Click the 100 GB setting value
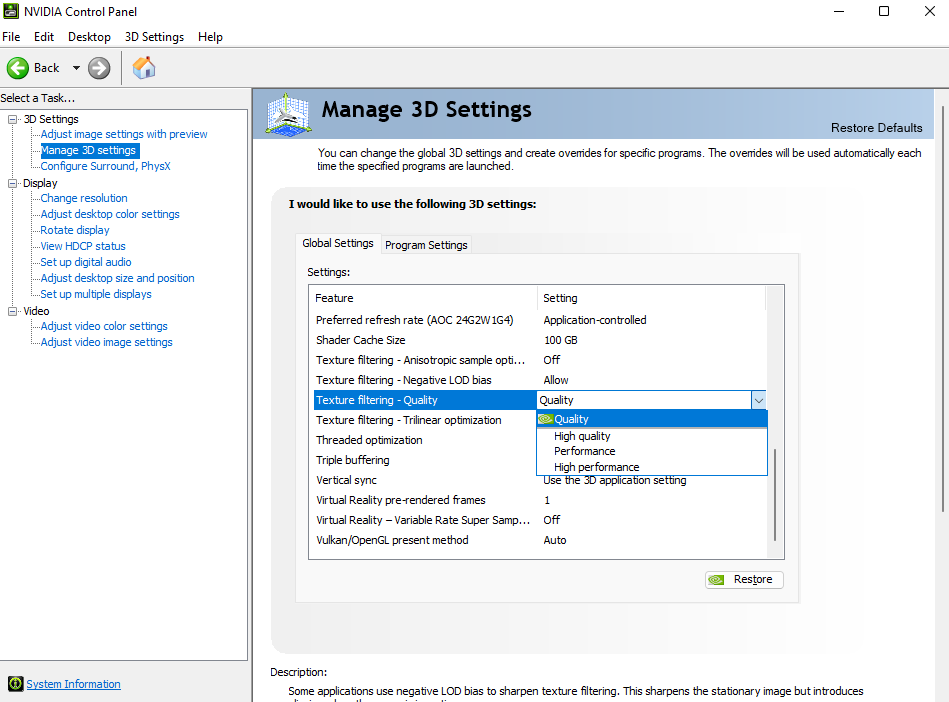 click(560, 340)
